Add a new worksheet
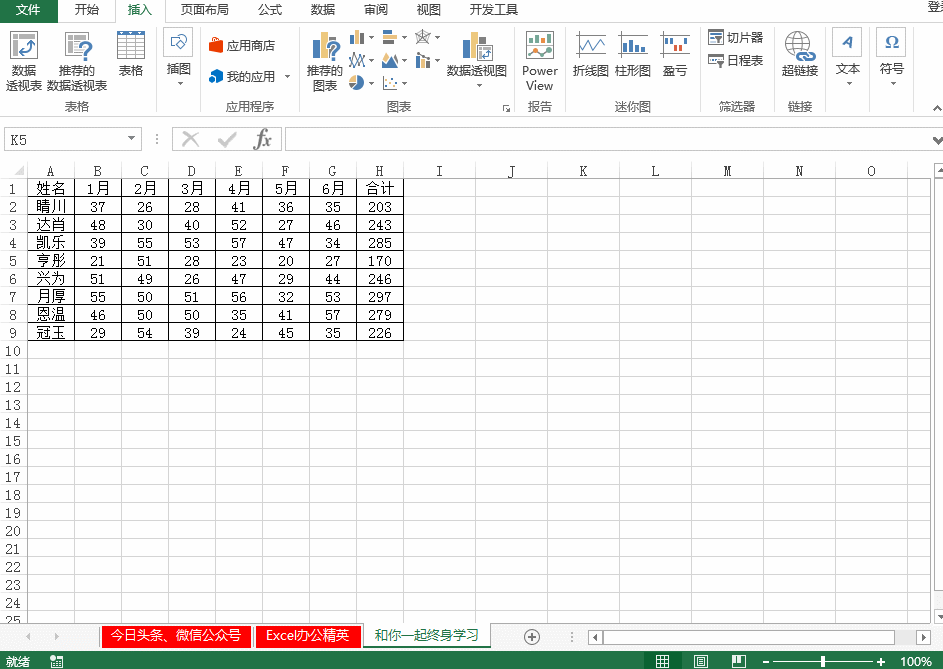This screenshot has width=943, height=669. [532, 637]
